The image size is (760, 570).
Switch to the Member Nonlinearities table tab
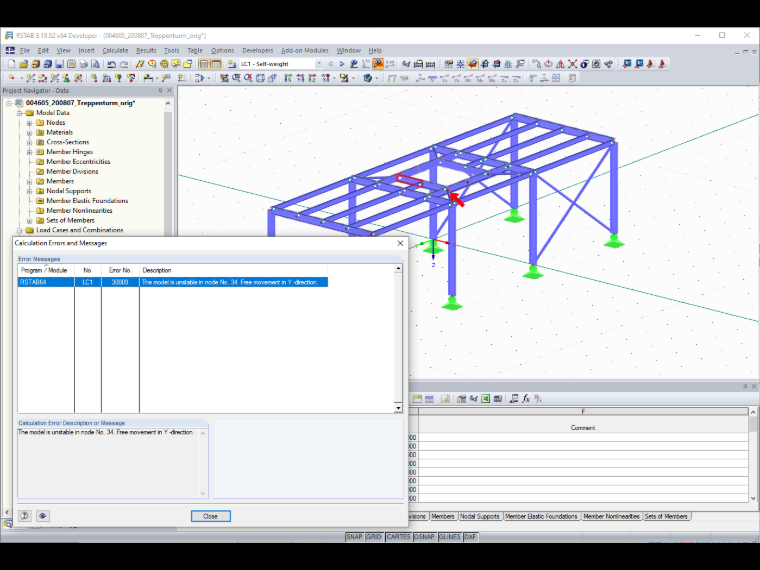pyautogui.click(x=611, y=516)
